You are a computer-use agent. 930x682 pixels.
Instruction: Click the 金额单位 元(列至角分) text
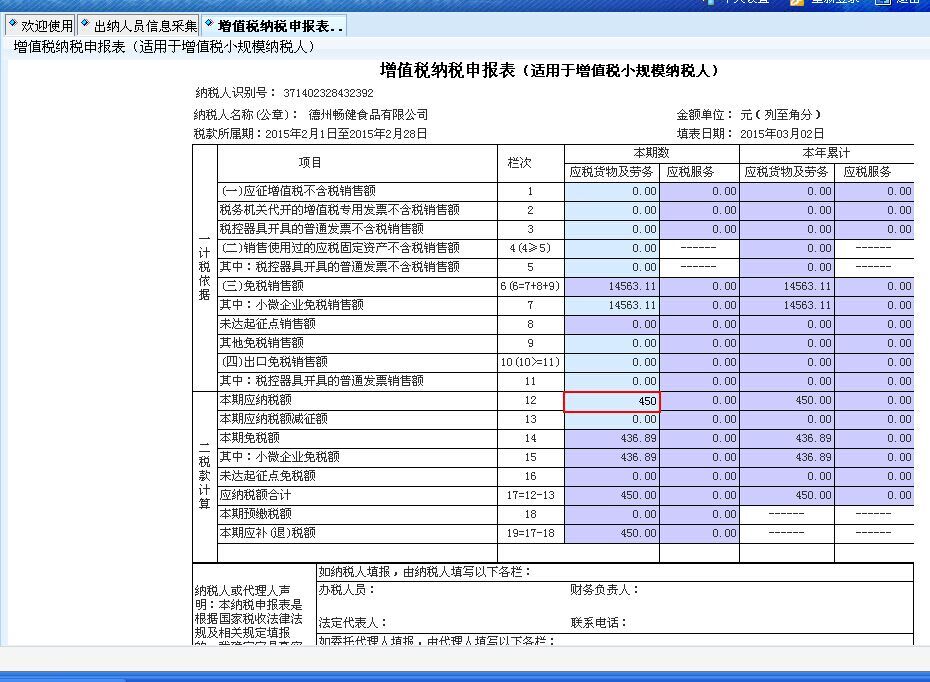click(x=749, y=114)
